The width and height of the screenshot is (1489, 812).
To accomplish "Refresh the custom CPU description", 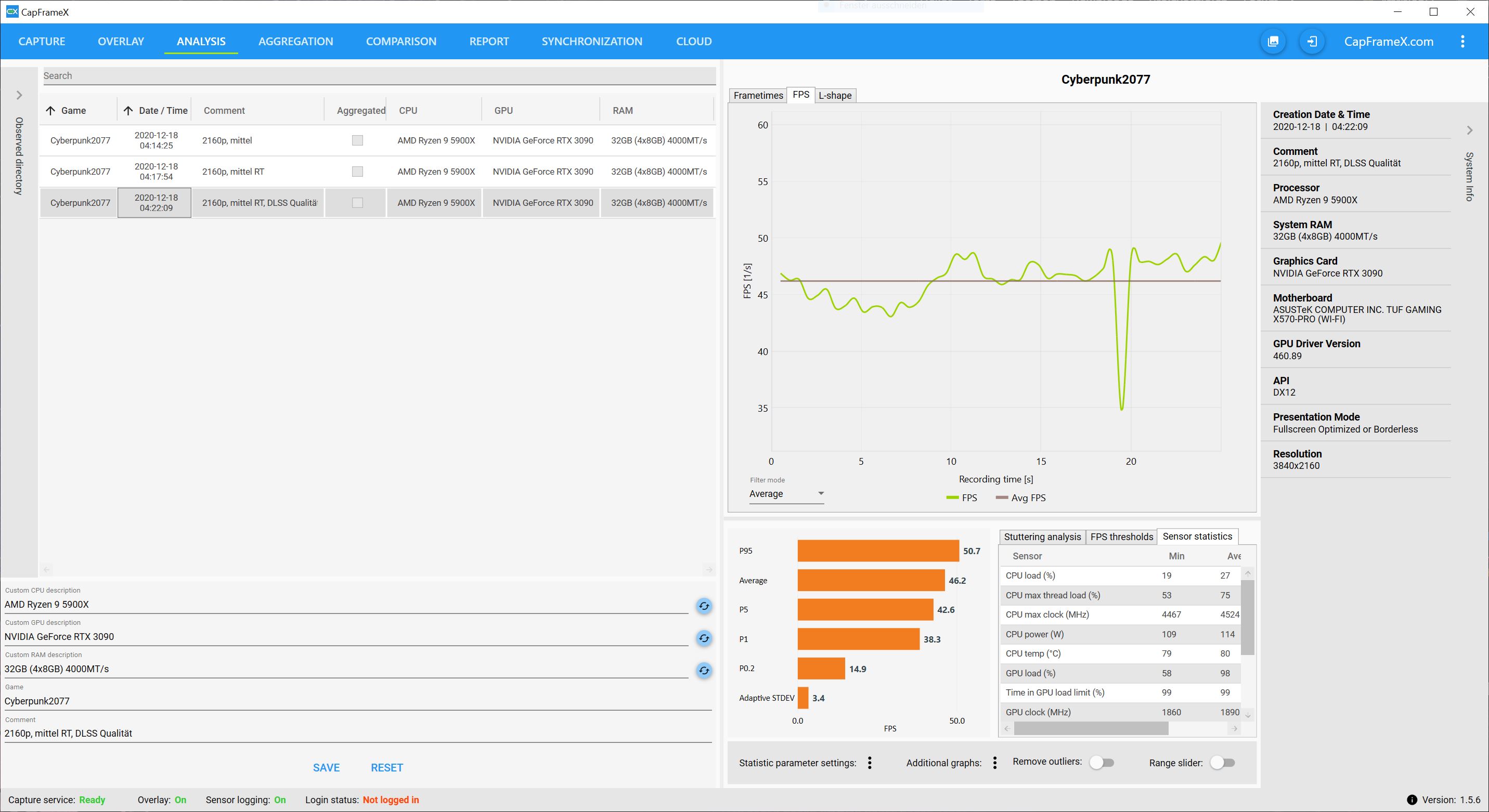I will [704, 606].
